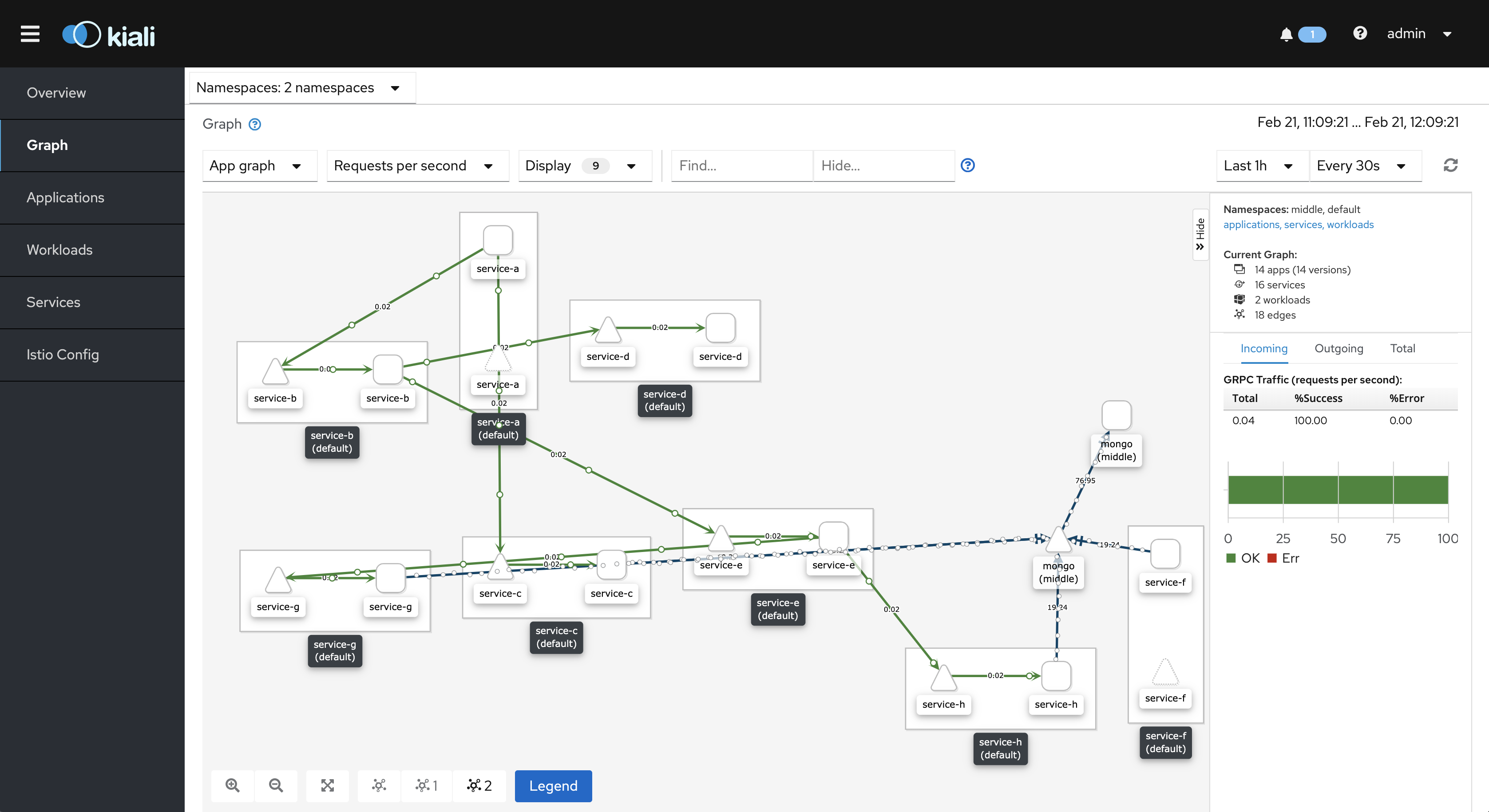Click the zoom to fit icon
Screen dimensions: 1489x812
tap(328, 785)
